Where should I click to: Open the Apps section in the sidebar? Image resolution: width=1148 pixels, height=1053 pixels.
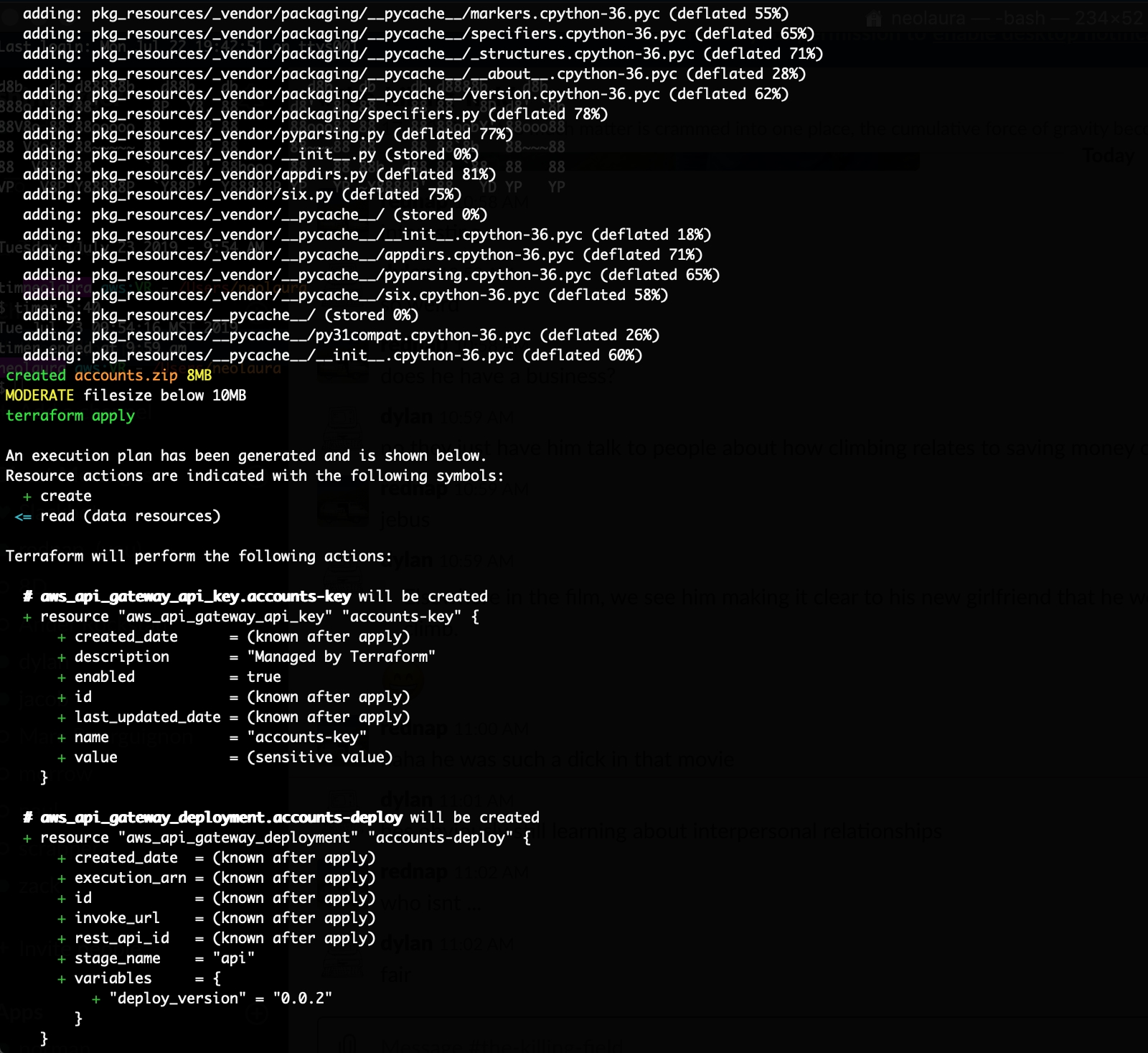pos(22,1014)
